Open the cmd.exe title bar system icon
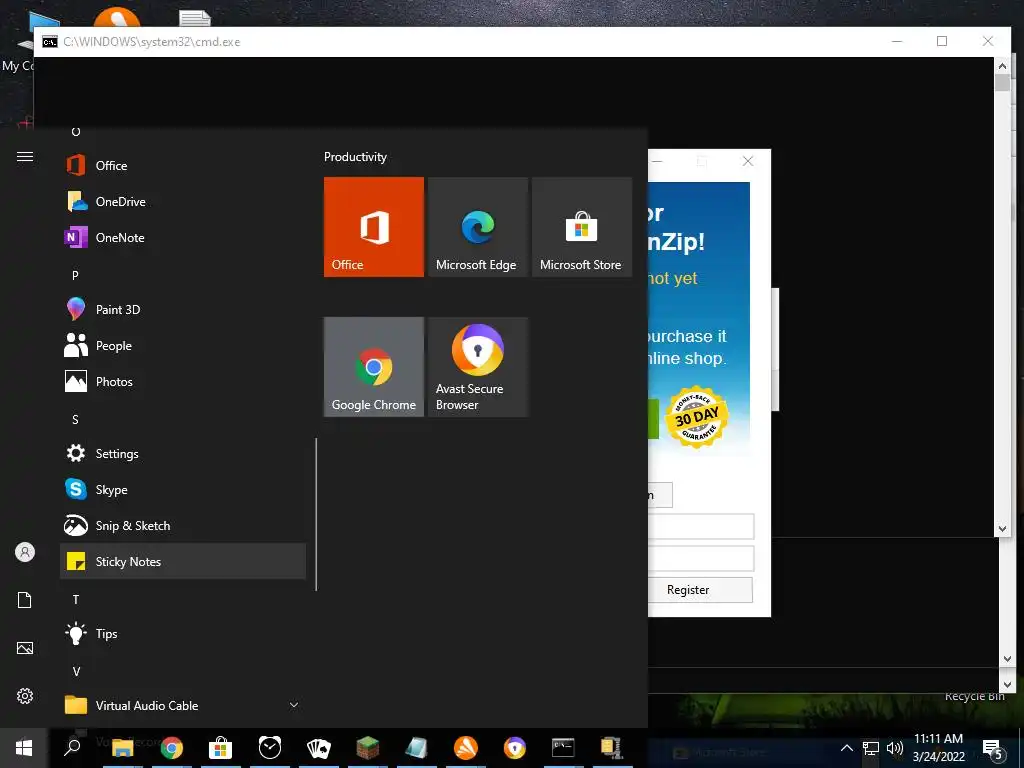1024x768 pixels. pos(50,42)
